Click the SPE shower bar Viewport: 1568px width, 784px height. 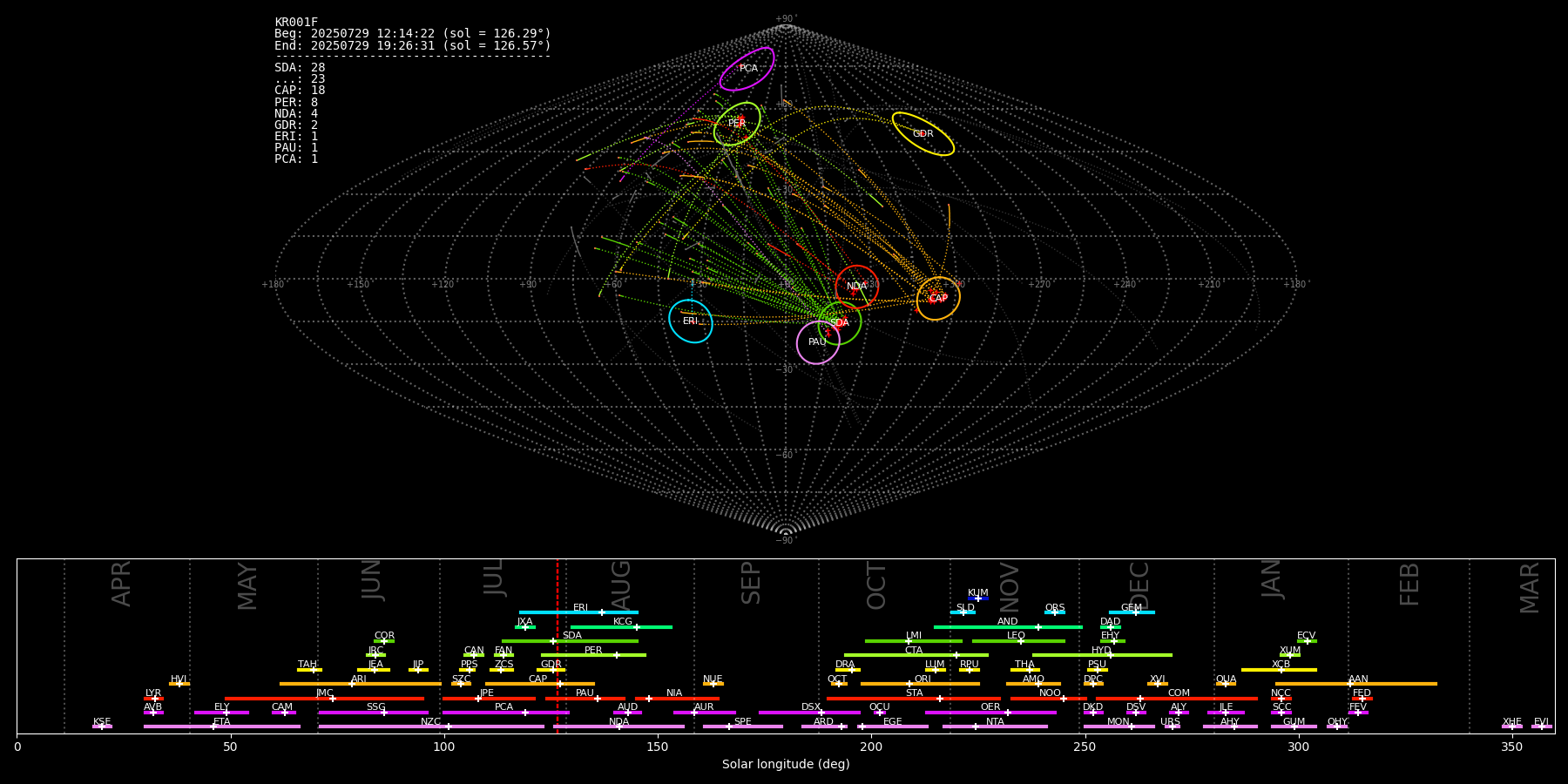(x=742, y=727)
